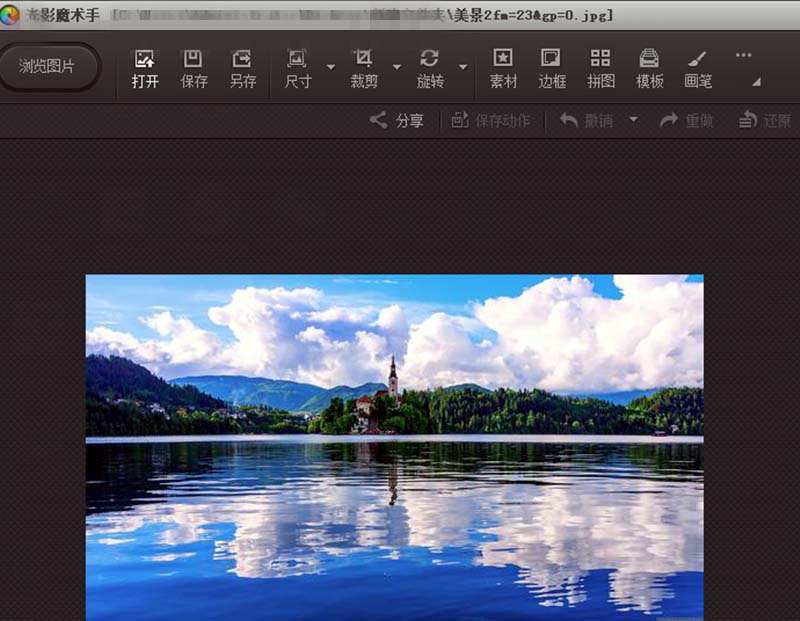
Task: Expand the dropdown arrow beside 尺寸
Action: point(331,67)
